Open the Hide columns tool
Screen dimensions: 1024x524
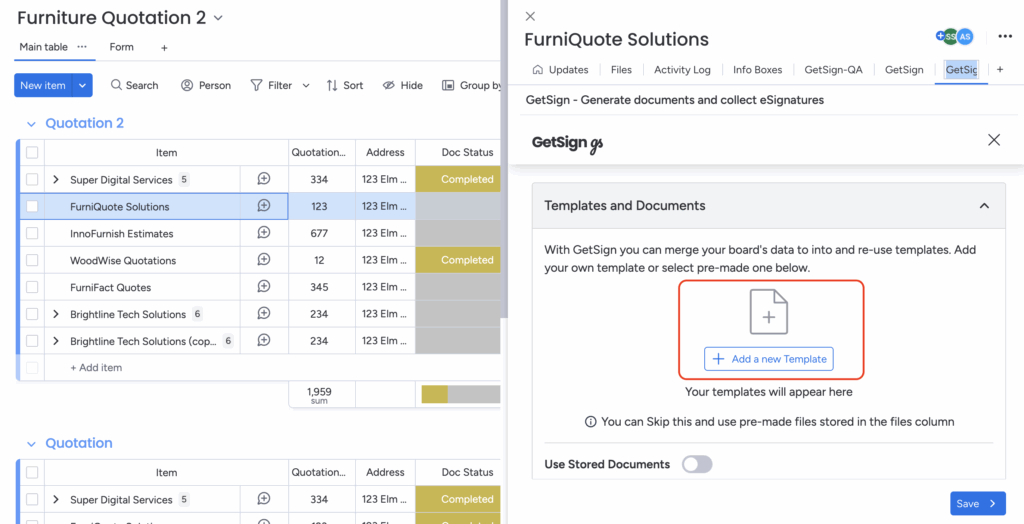pos(403,85)
